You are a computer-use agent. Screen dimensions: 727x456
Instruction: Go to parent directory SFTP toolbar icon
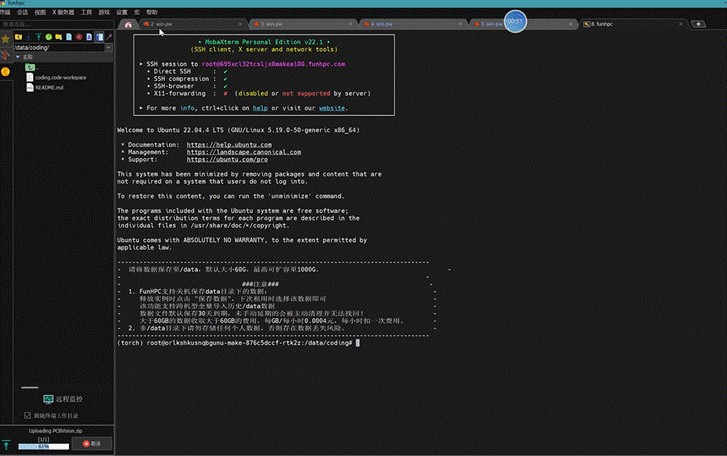point(19,37)
